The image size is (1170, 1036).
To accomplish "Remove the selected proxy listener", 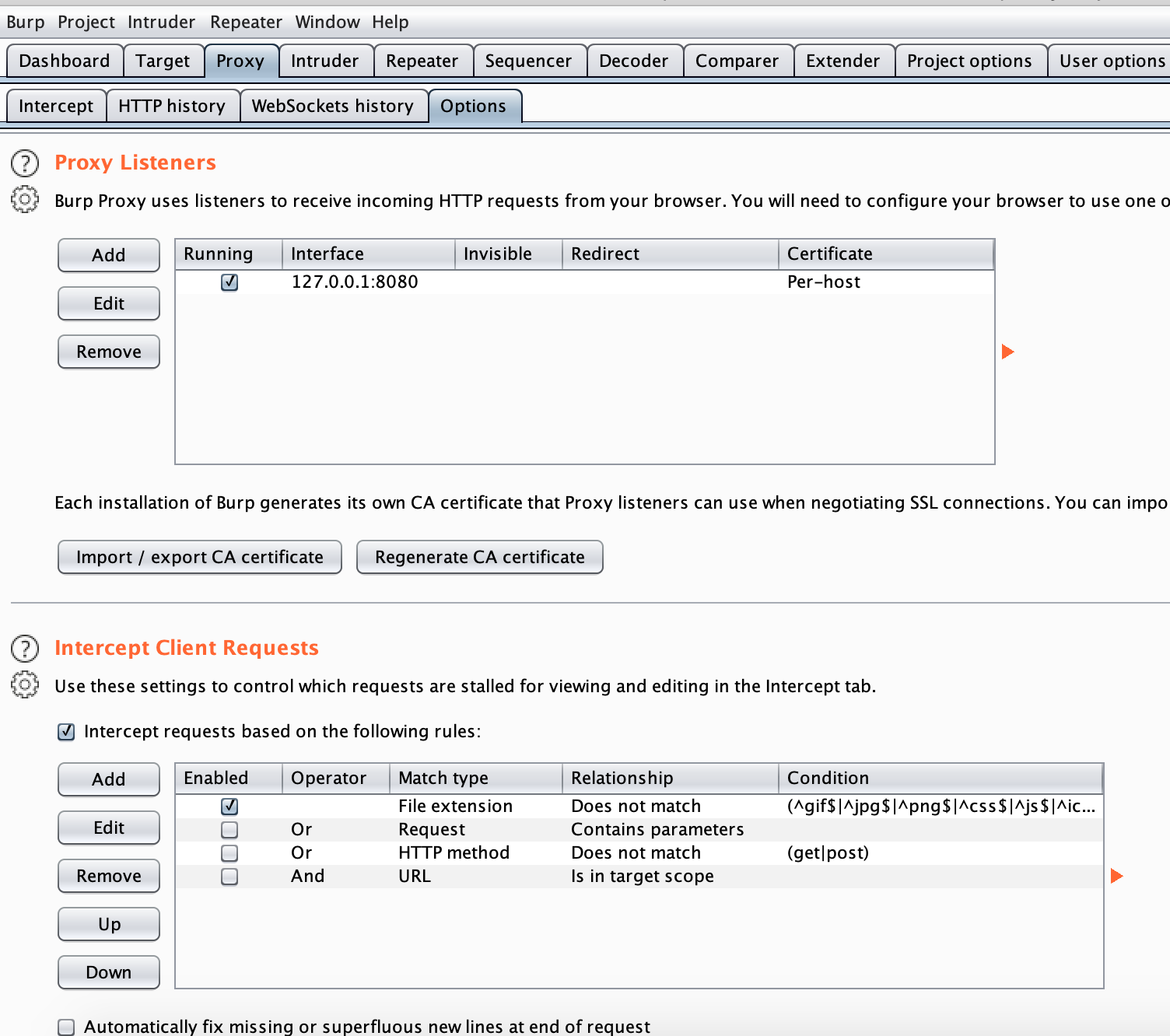I will coord(109,352).
